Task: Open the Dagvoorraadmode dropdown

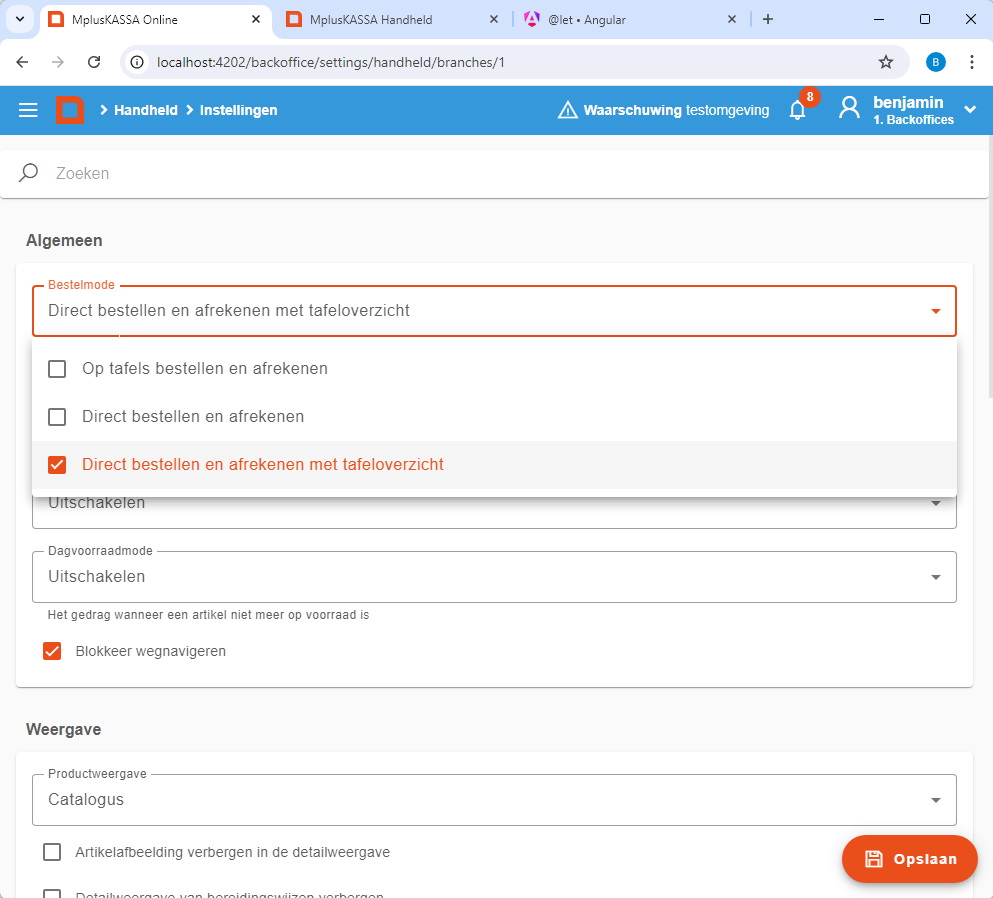Action: click(494, 577)
